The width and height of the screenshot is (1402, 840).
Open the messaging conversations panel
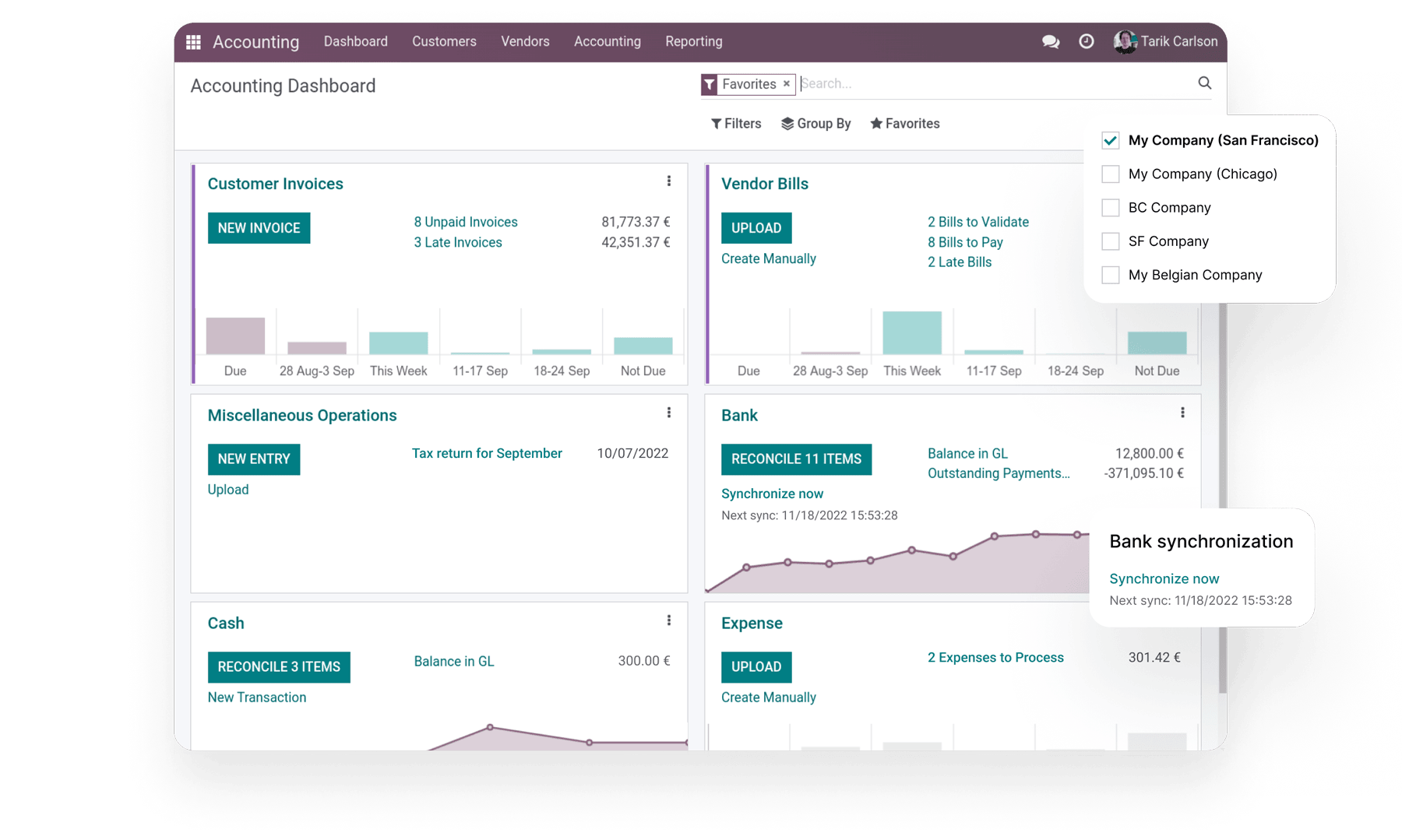(x=1050, y=42)
